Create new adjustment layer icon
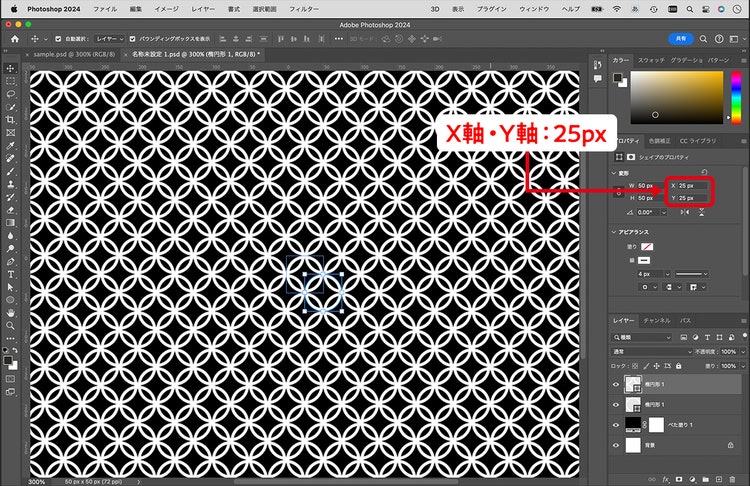Viewport: 750px width, 486px height. (692, 479)
